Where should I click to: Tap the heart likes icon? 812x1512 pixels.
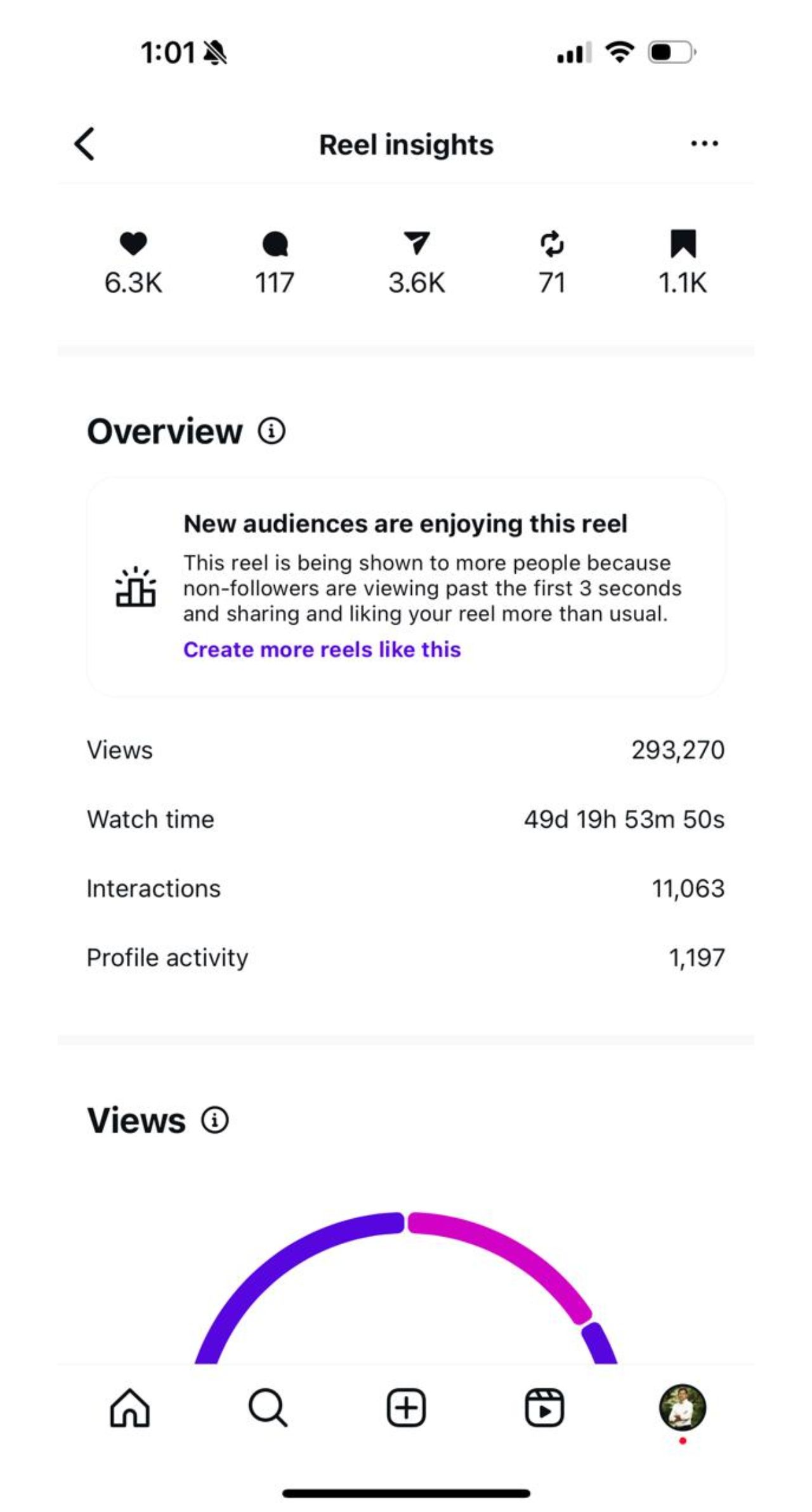click(133, 244)
